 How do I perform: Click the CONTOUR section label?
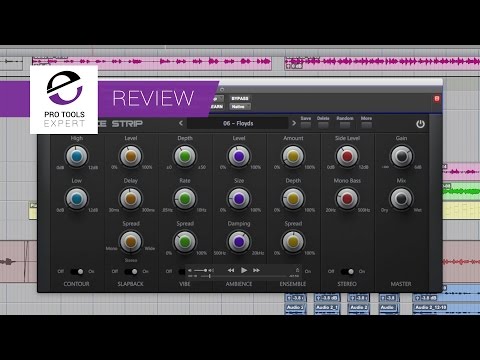click(76, 284)
